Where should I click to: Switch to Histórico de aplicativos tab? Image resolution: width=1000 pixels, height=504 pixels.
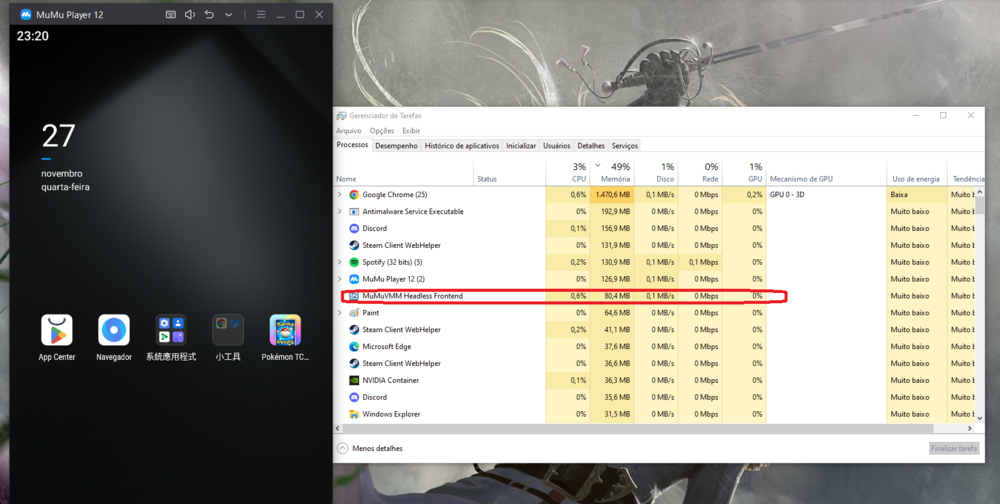[462, 146]
